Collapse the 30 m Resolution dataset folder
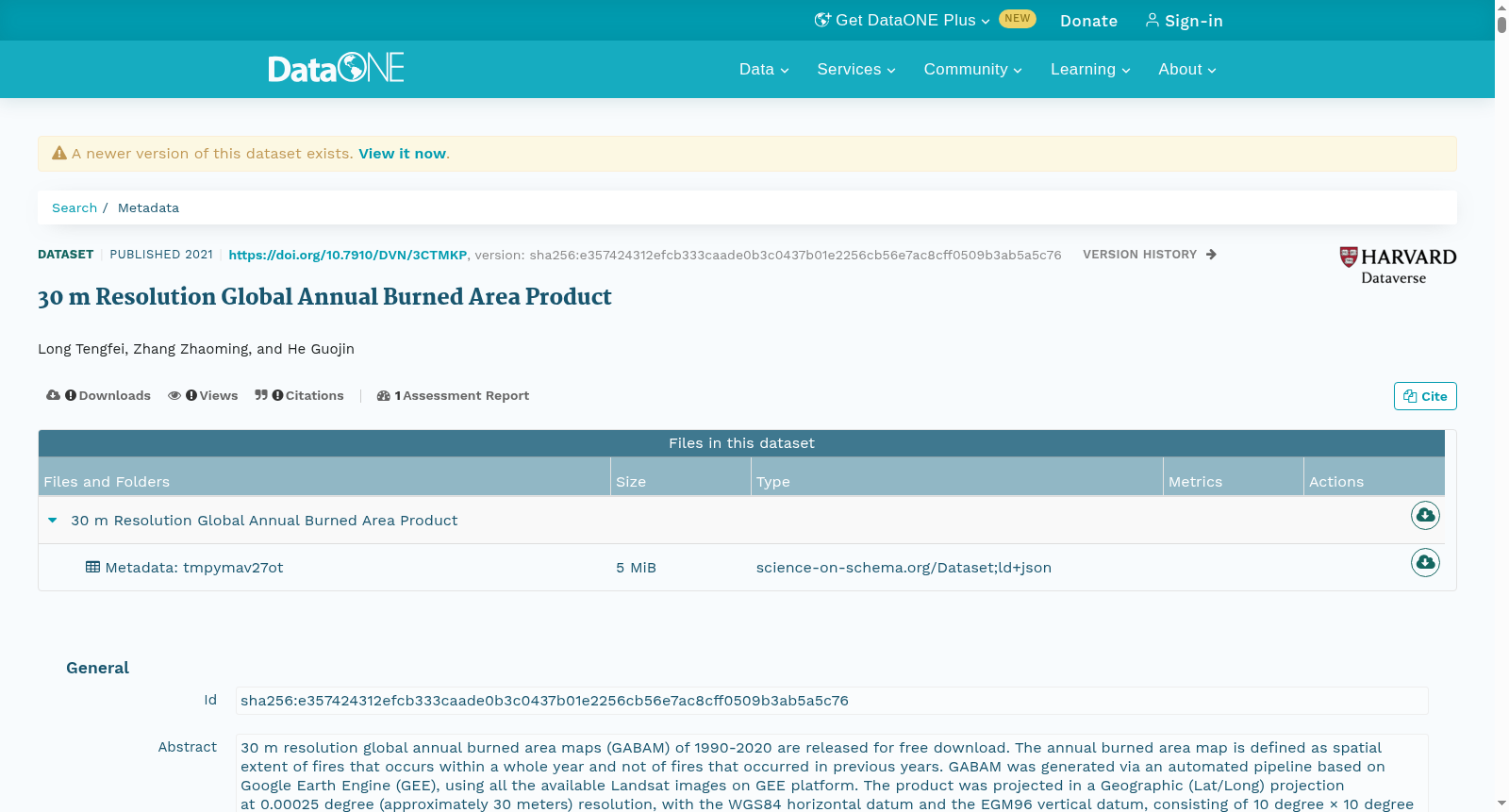The image size is (1509, 812). (x=53, y=521)
